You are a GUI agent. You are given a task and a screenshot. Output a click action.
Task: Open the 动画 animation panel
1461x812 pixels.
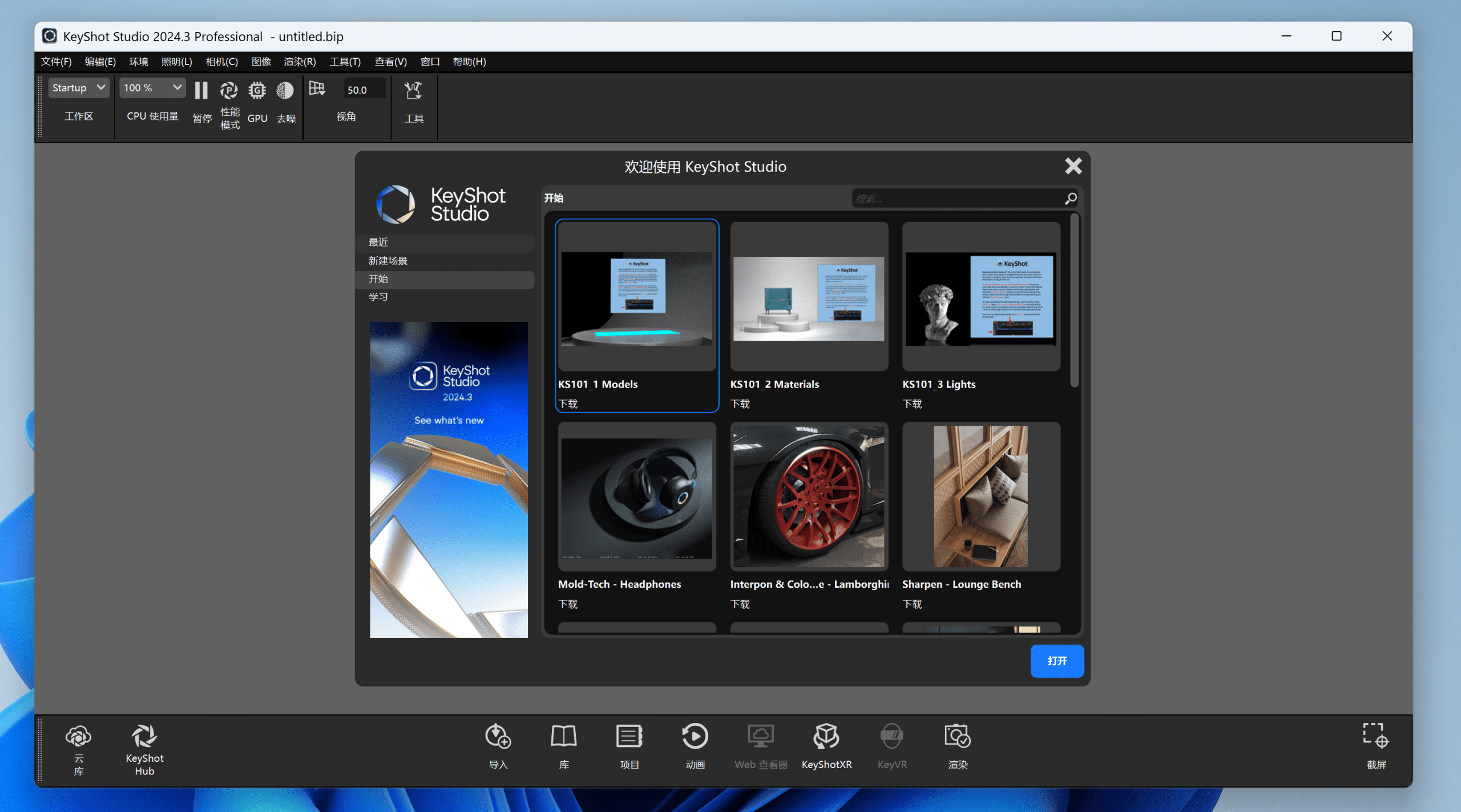pos(695,736)
